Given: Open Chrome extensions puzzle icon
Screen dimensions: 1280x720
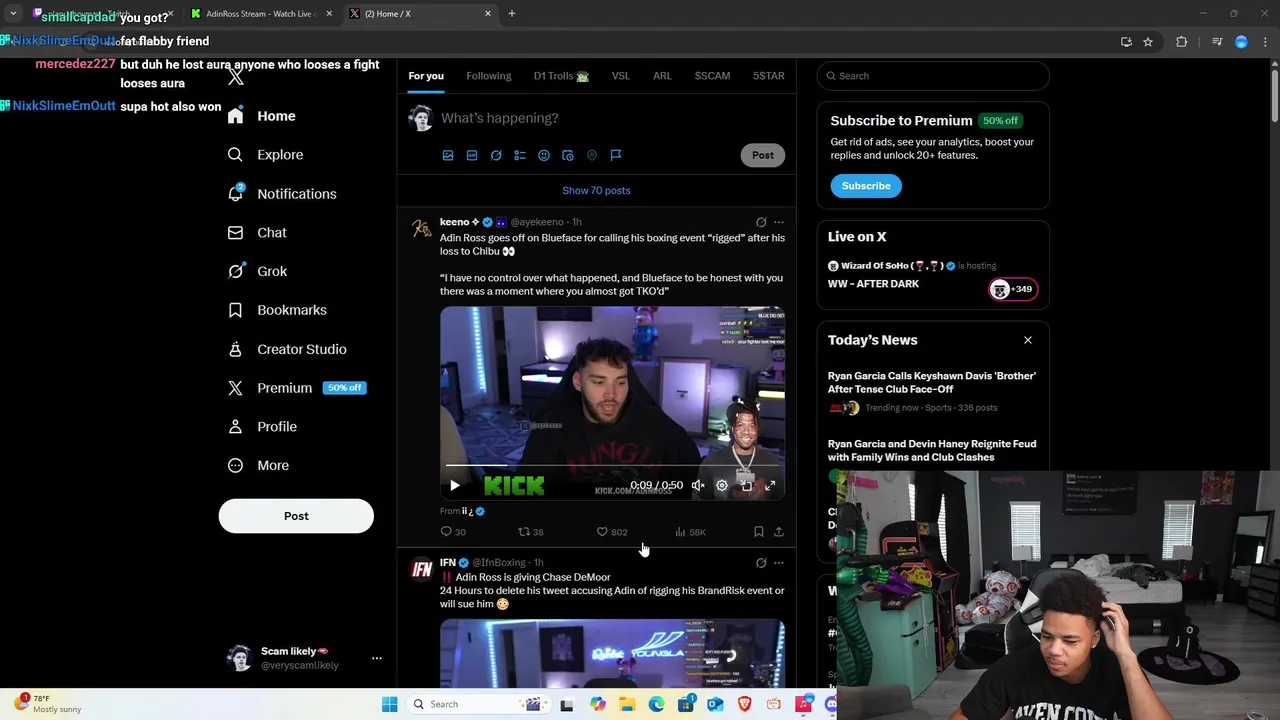Looking at the screenshot, I should [x=1182, y=42].
